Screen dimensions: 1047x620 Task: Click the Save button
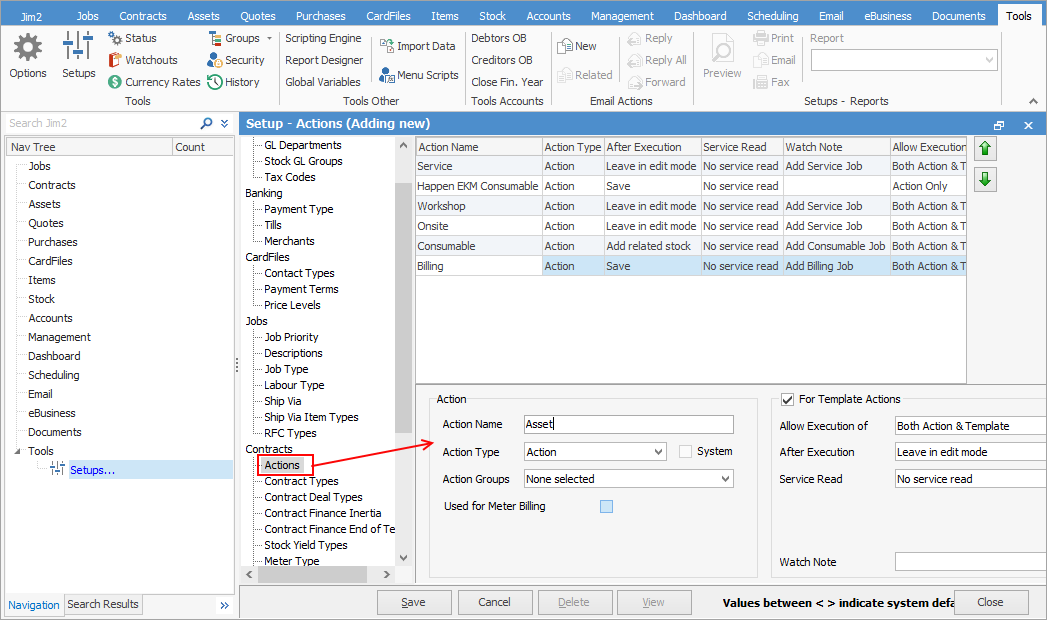click(x=413, y=602)
